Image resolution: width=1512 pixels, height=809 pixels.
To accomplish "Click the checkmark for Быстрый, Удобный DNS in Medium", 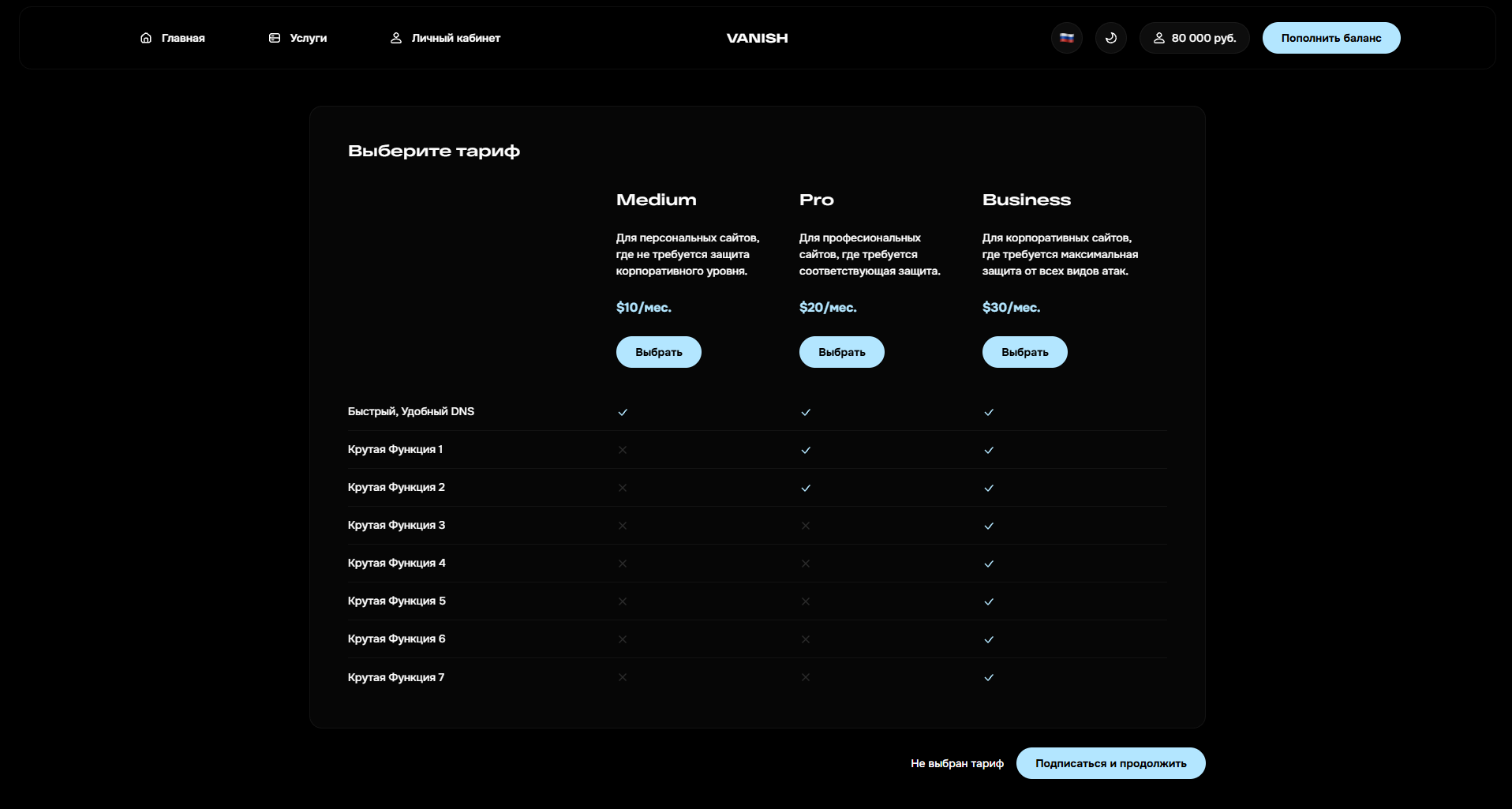I will click(623, 411).
